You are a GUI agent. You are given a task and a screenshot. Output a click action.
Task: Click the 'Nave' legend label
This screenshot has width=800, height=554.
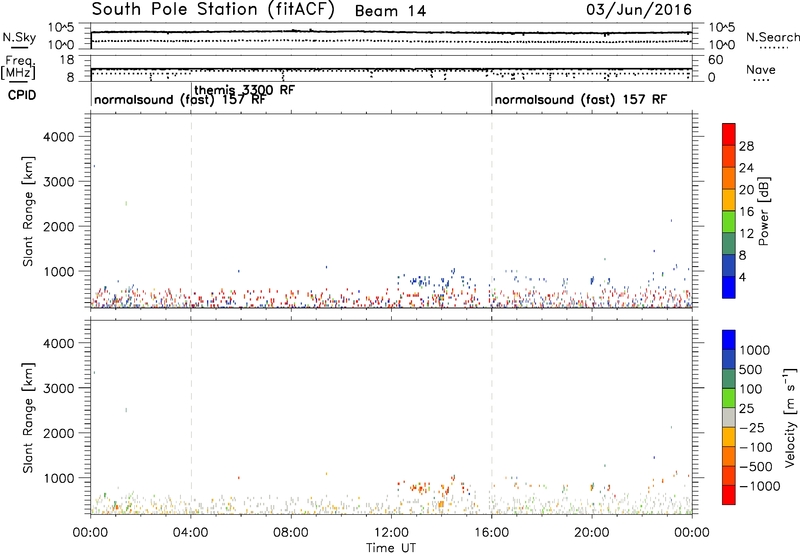pos(761,69)
